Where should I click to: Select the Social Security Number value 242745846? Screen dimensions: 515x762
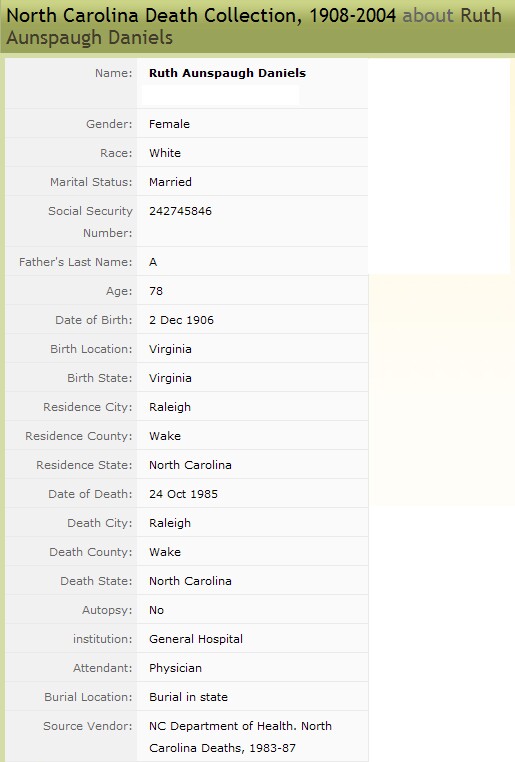pos(180,211)
